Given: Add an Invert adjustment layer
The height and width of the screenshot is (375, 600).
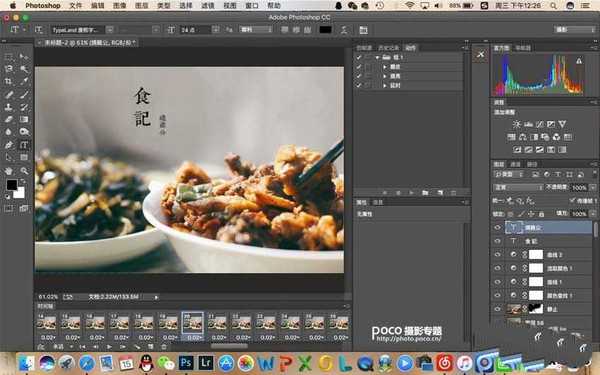Looking at the screenshot, I should pyautogui.click(x=517, y=150).
